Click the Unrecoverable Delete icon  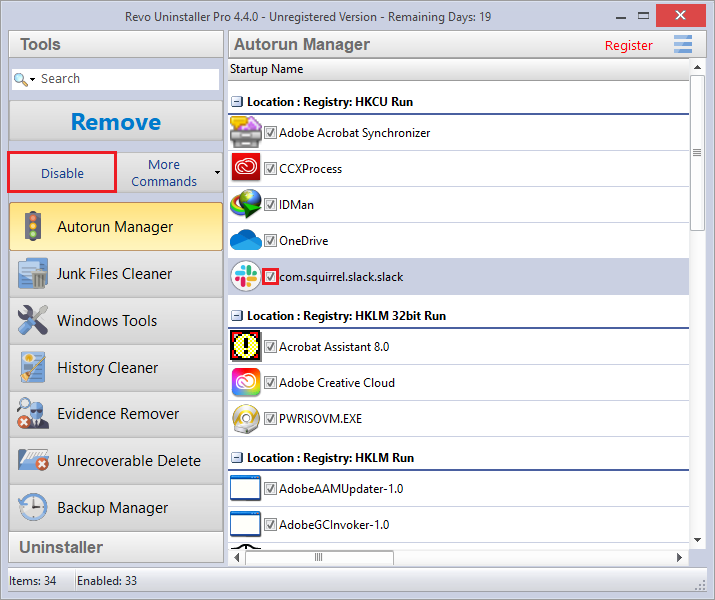[33, 460]
